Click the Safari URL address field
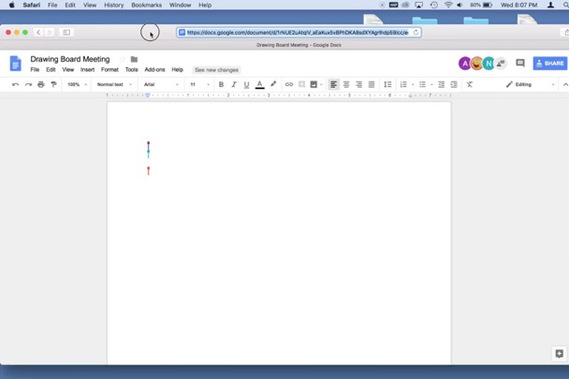Screen dimensions: 569x379 (x=299, y=32)
